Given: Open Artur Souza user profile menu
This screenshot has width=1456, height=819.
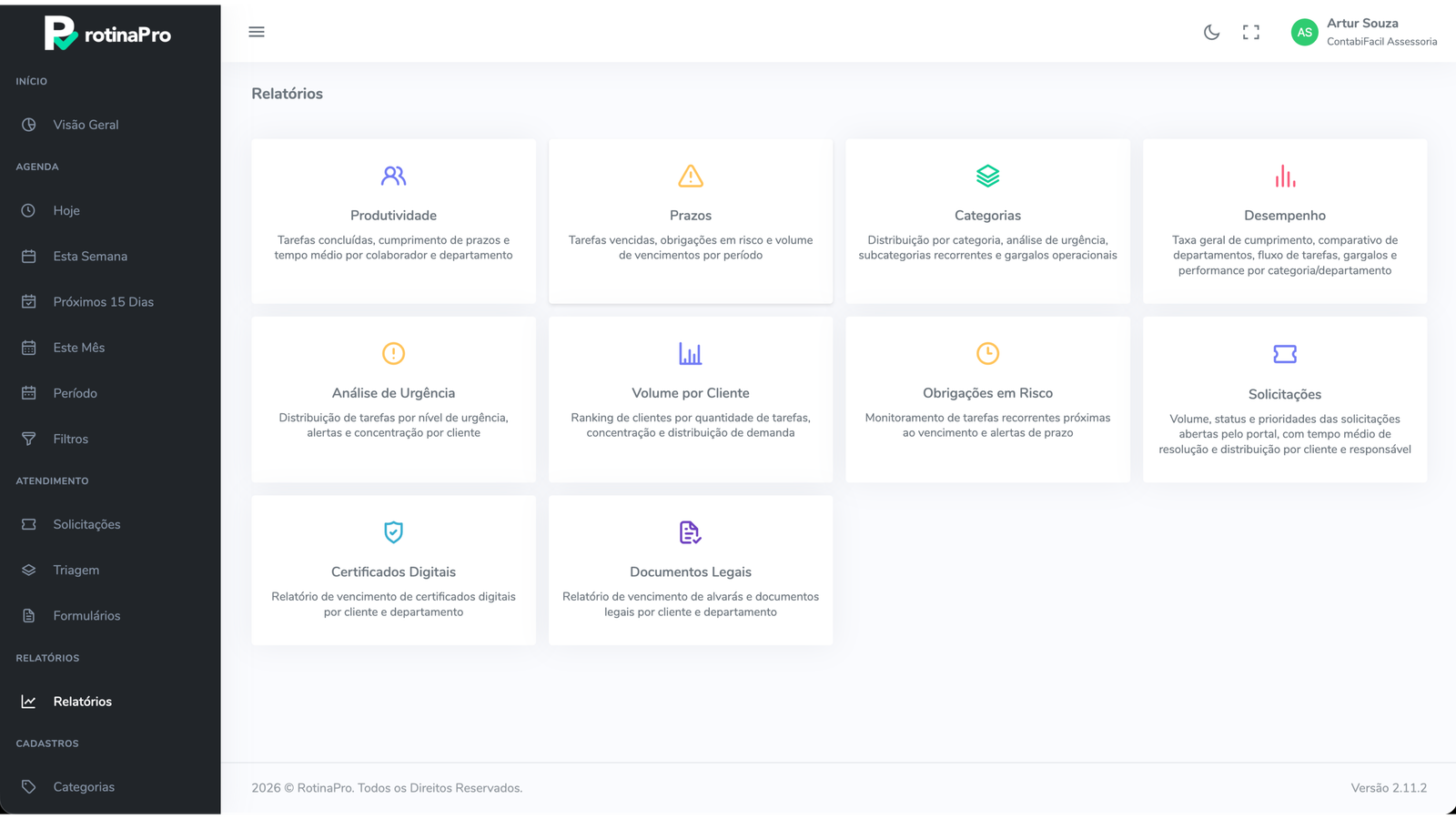Looking at the screenshot, I should [x=1364, y=32].
